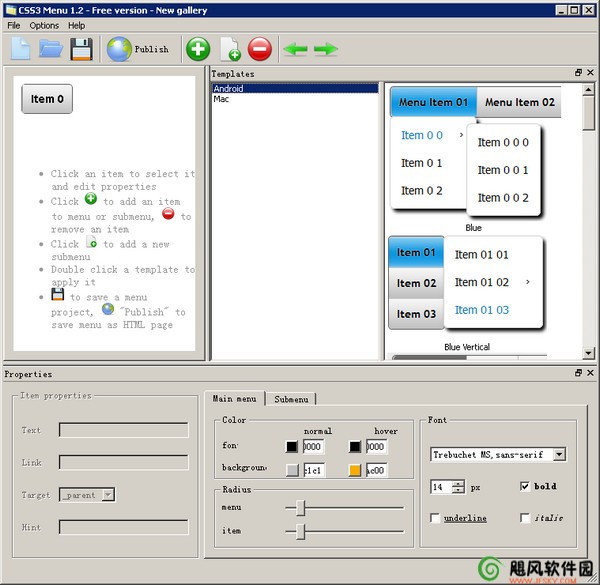Click the item Hint input field
The height and width of the screenshot is (585, 600).
[x=124, y=527]
